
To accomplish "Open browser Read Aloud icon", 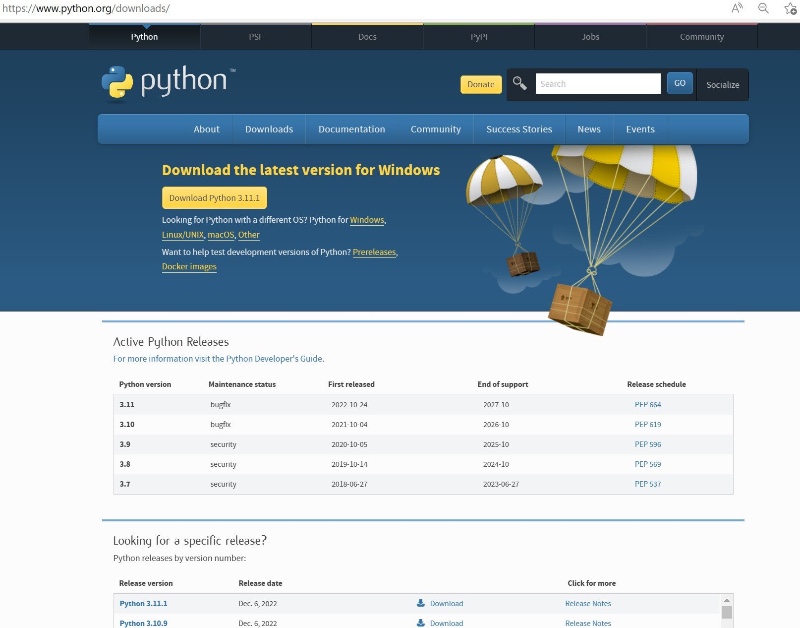I will point(737,8).
